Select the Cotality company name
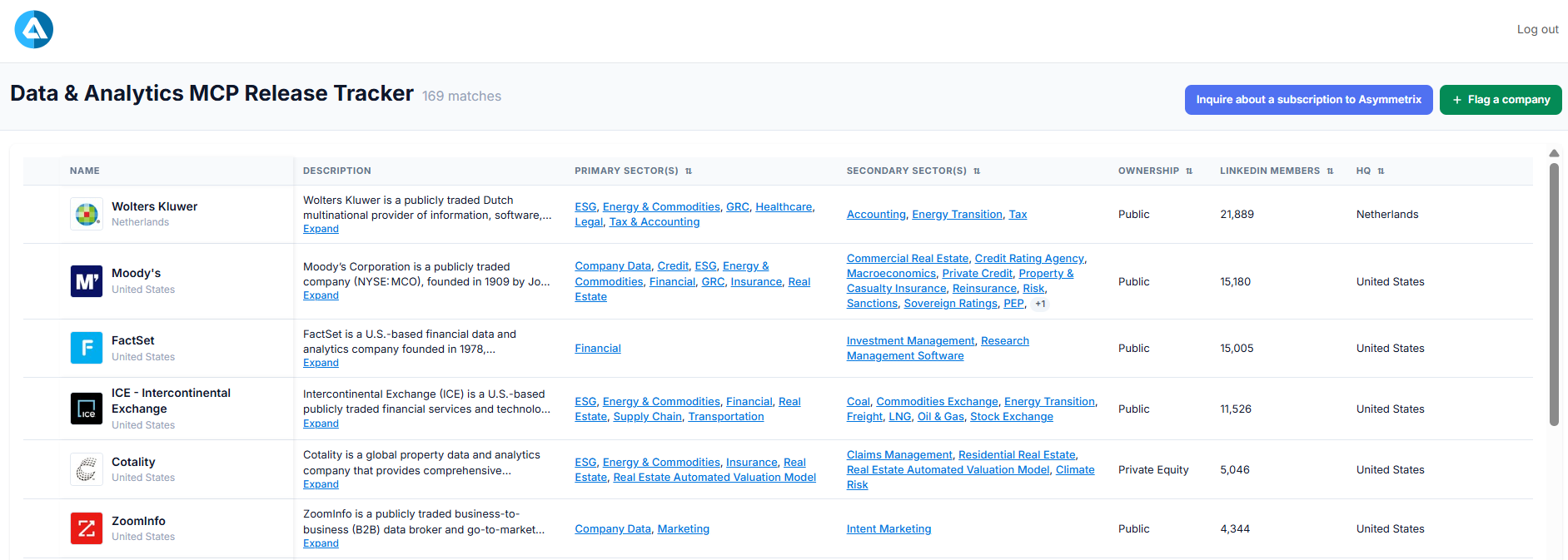 point(133,462)
